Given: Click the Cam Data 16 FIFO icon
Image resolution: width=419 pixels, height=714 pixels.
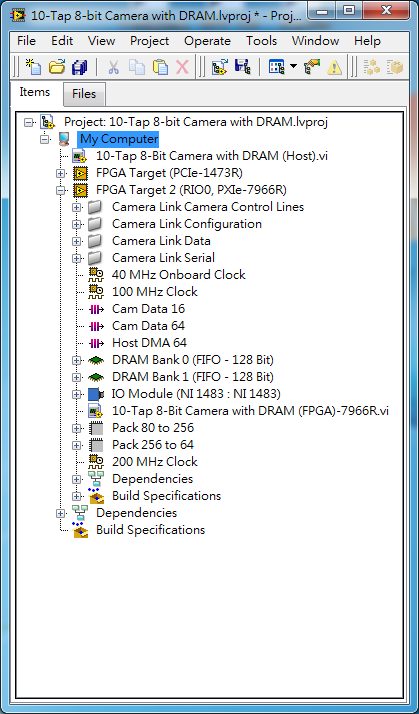Looking at the screenshot, I should (x=96, y=309).
